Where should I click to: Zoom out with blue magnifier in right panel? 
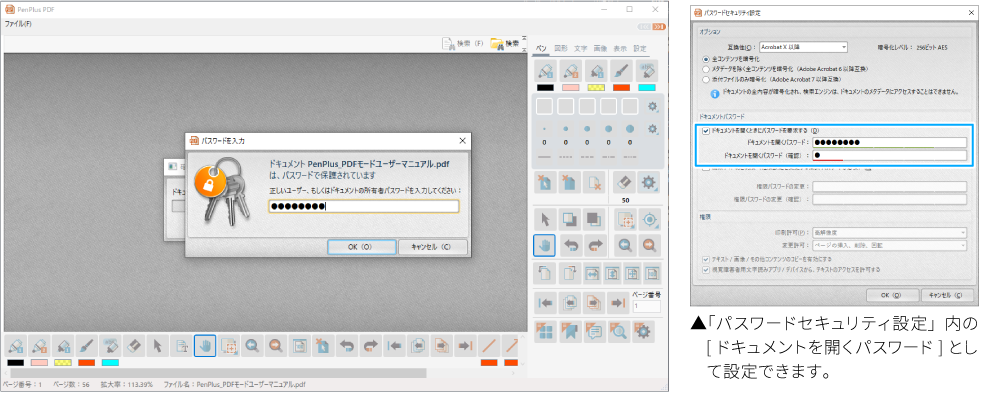click(625, 245)
